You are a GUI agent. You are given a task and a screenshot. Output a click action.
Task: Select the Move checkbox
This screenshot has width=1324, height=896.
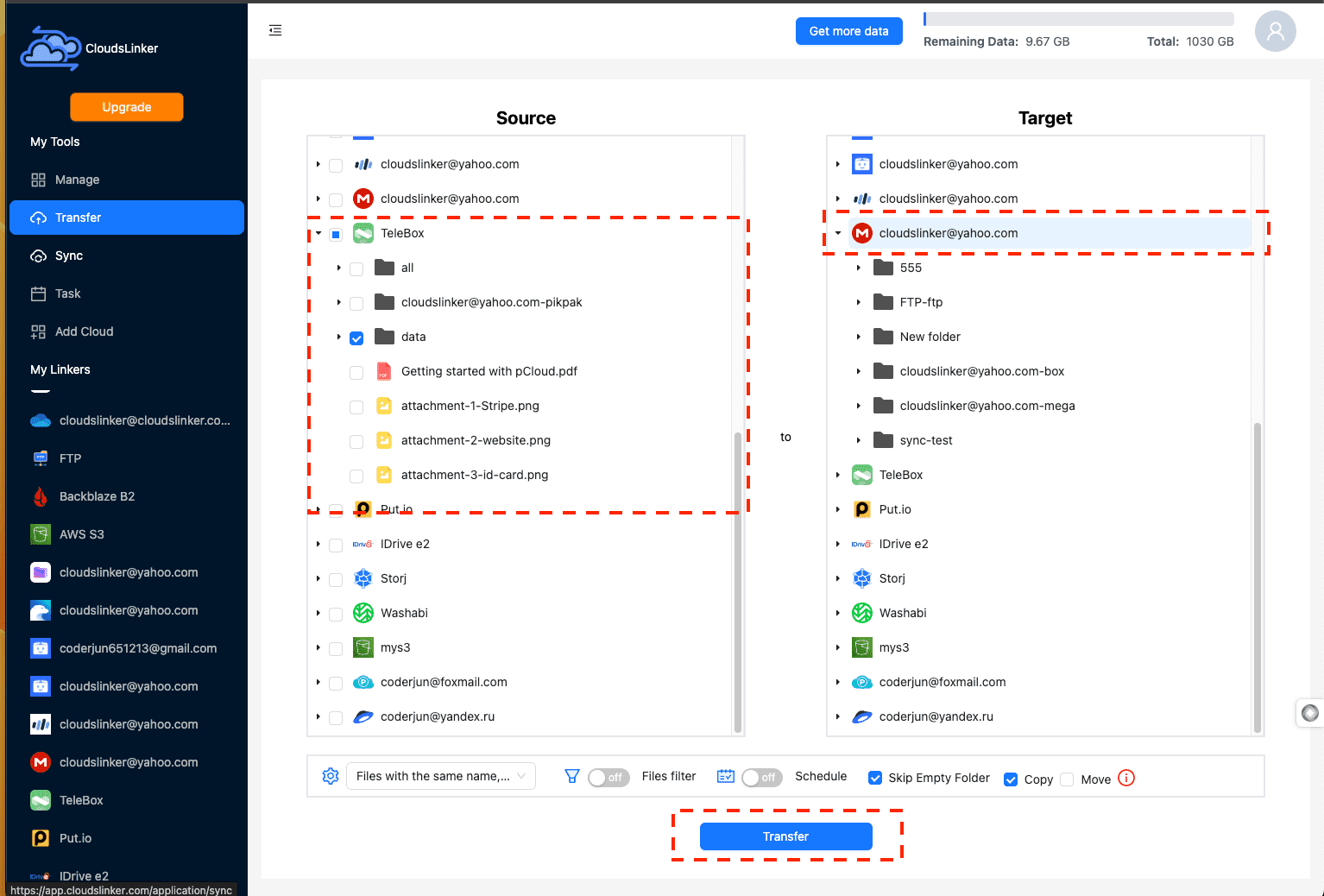(x=1067, y=779)
